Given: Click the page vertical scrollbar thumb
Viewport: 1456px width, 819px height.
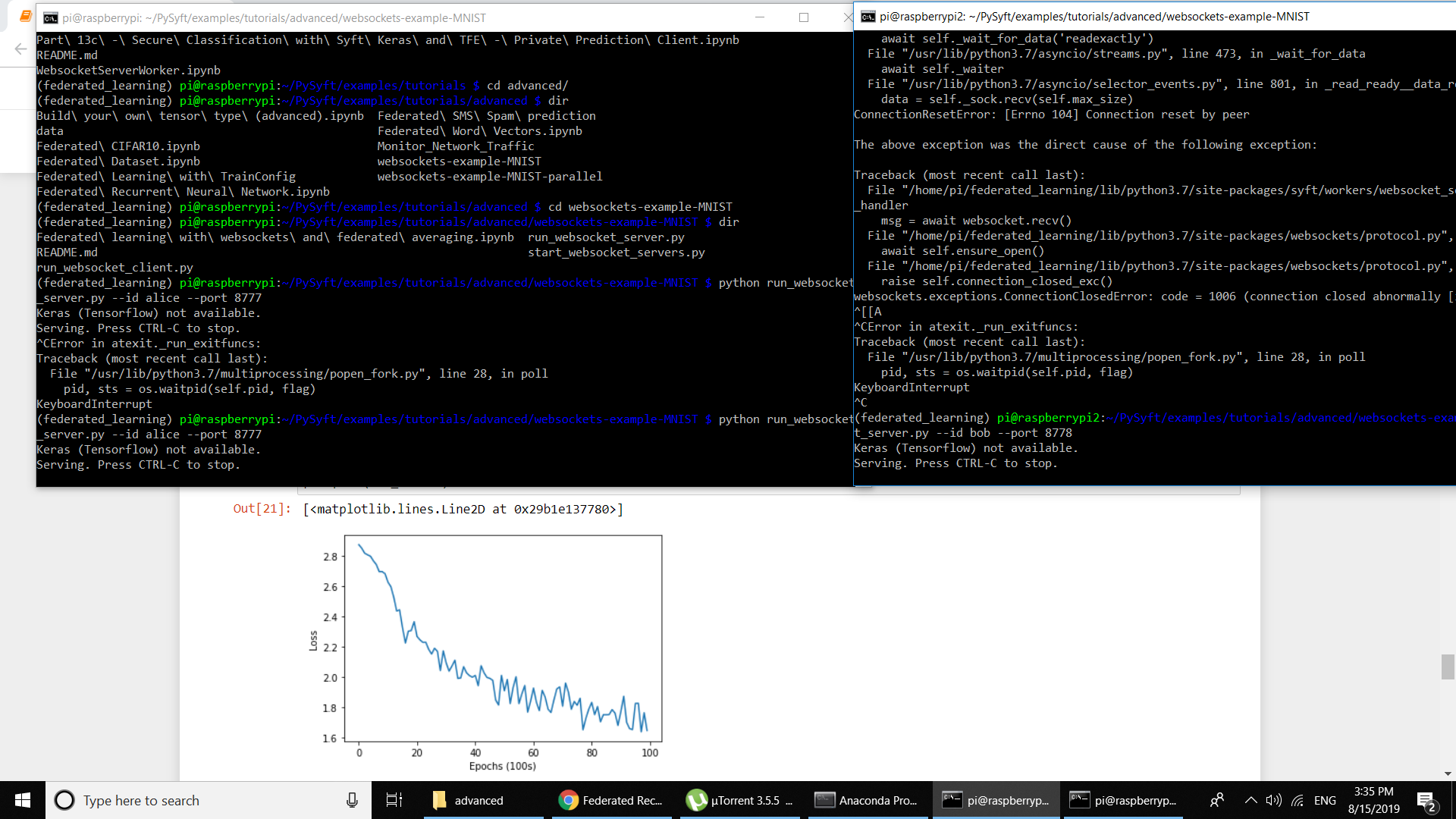Looking at the screenshot, I should pyautogui.click(x=1448, y=667).
